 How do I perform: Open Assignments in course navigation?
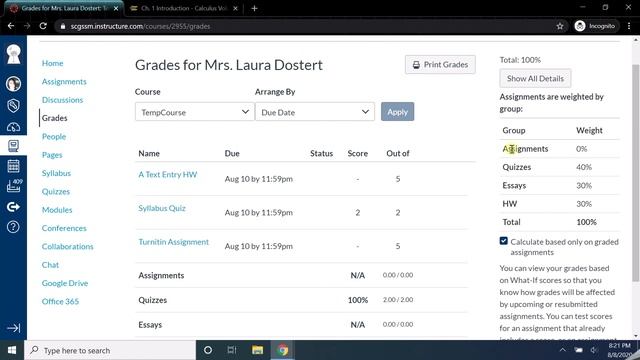(x=64, y=82)
